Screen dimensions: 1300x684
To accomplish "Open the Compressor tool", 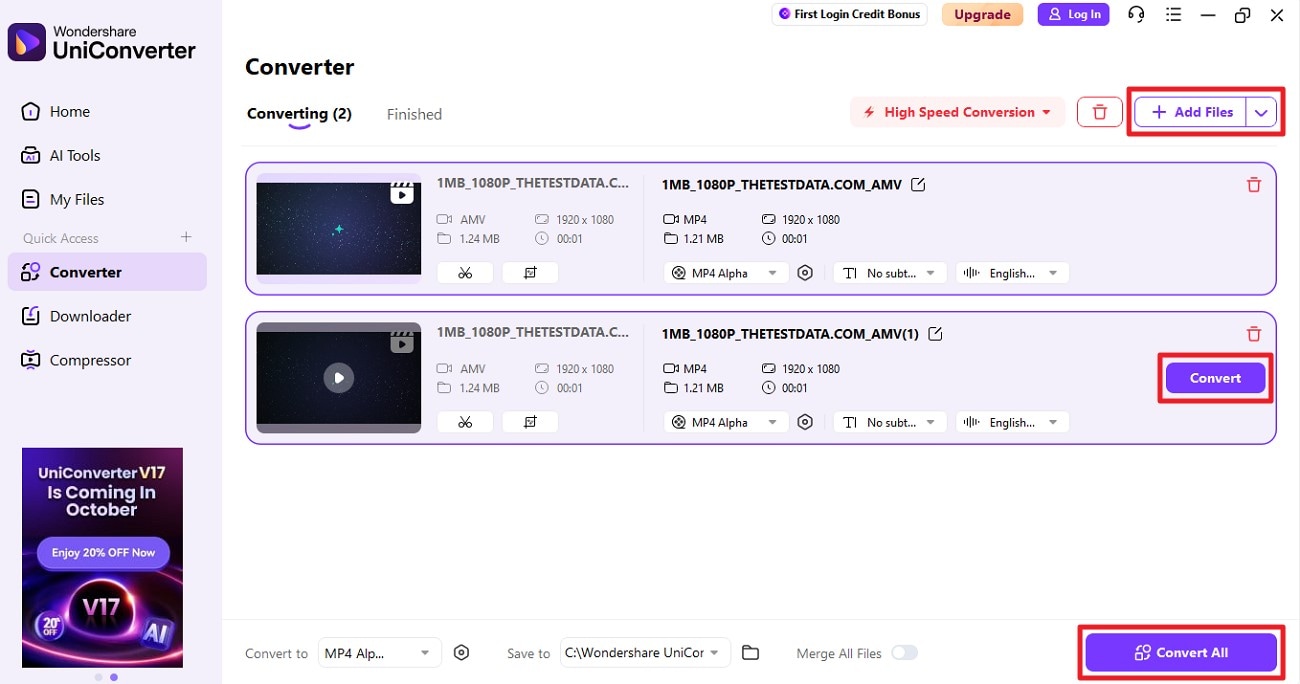I will (76, 360).
